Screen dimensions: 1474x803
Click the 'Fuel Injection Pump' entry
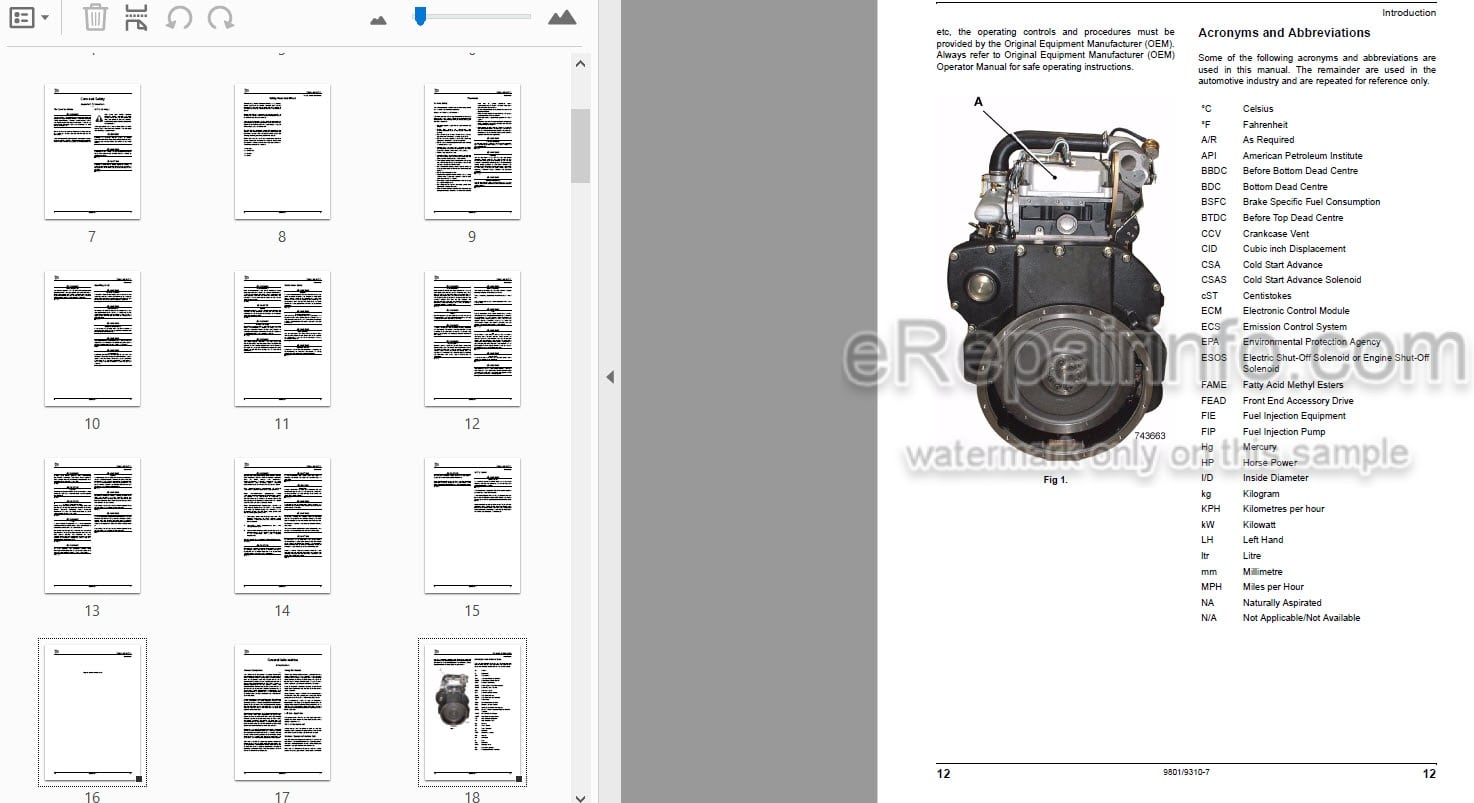click(x=1284, y=432)
